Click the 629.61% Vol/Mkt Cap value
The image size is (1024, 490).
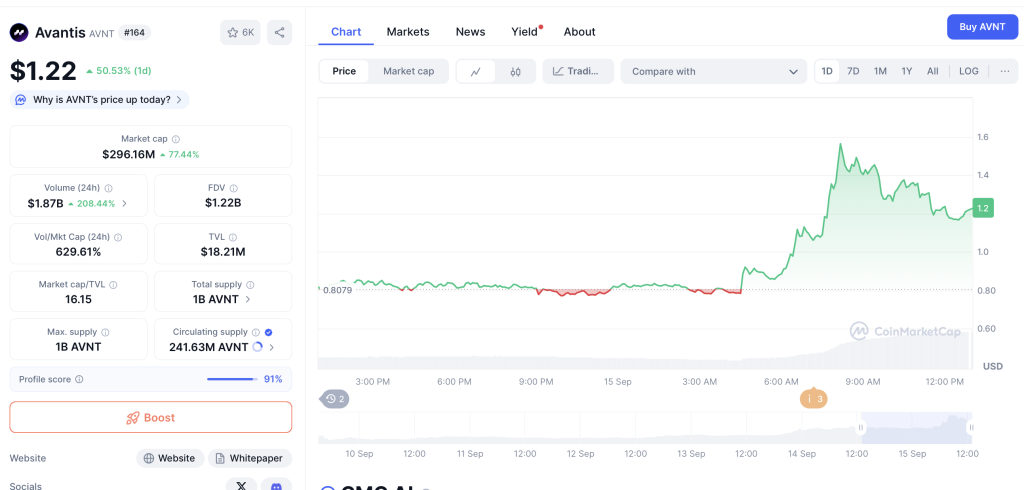tap(78, 252)
